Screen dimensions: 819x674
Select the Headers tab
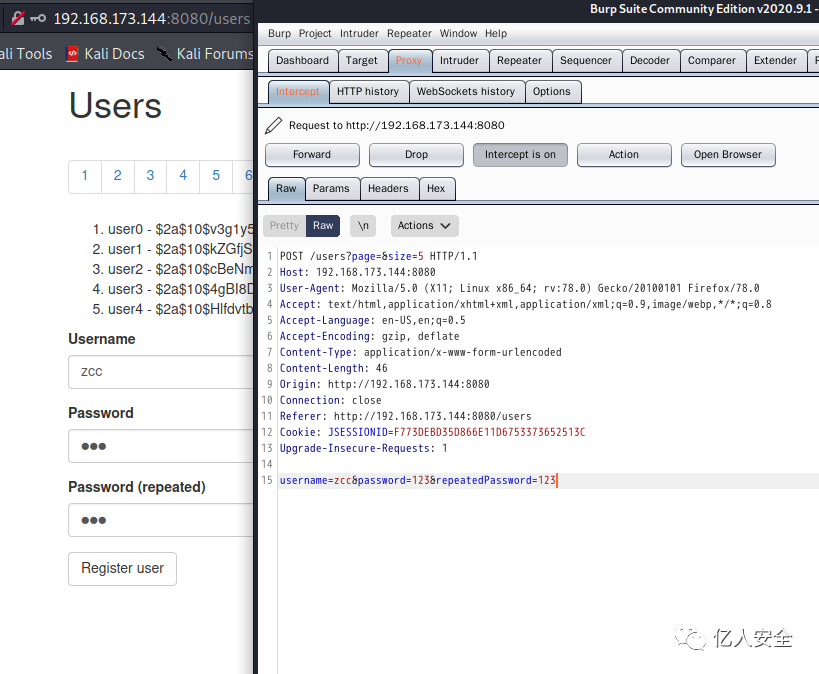[x=387, y=189]
